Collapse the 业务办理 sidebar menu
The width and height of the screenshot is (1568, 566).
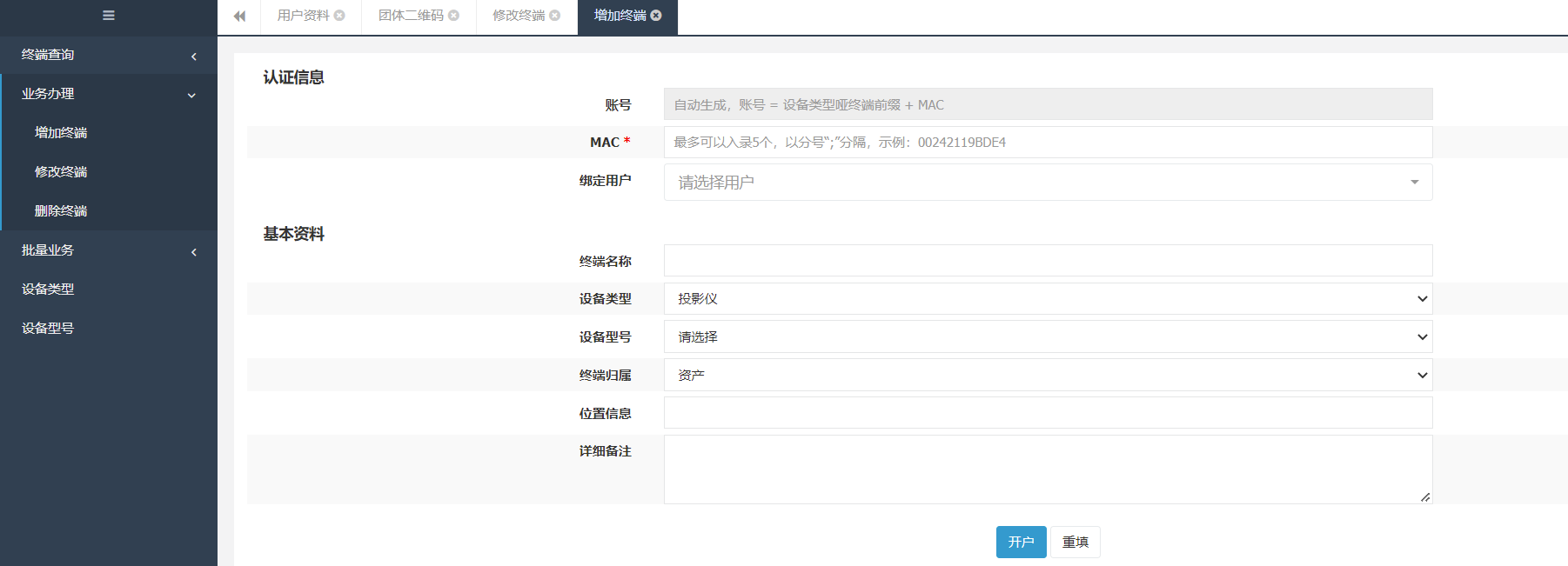point(108,94)
